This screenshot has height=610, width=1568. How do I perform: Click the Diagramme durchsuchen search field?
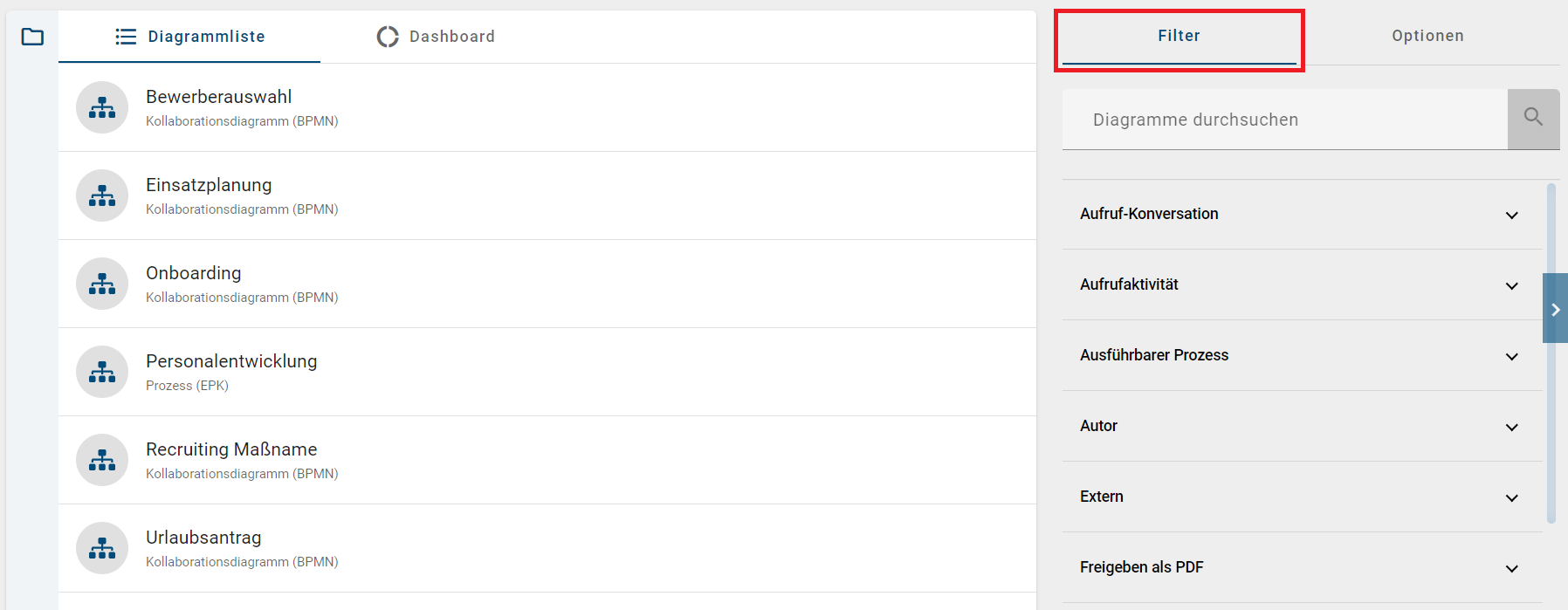[1283, 120]
